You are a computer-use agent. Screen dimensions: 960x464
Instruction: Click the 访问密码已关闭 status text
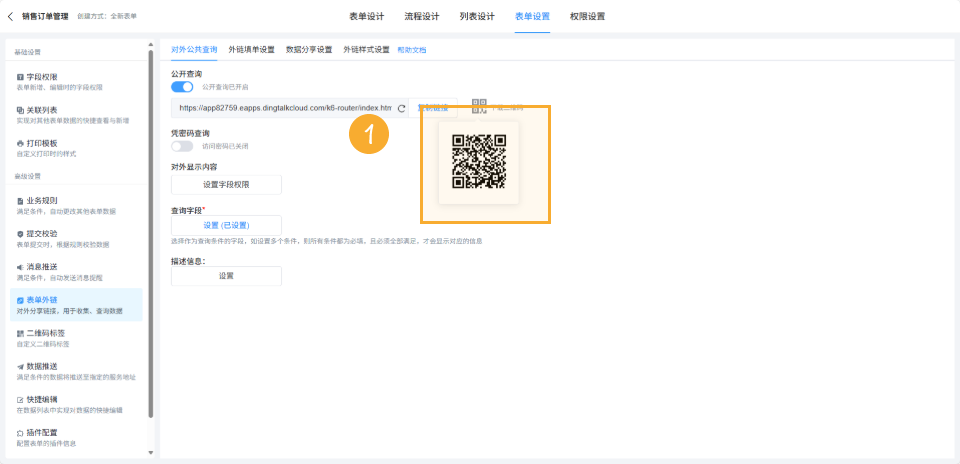point(225,146)
